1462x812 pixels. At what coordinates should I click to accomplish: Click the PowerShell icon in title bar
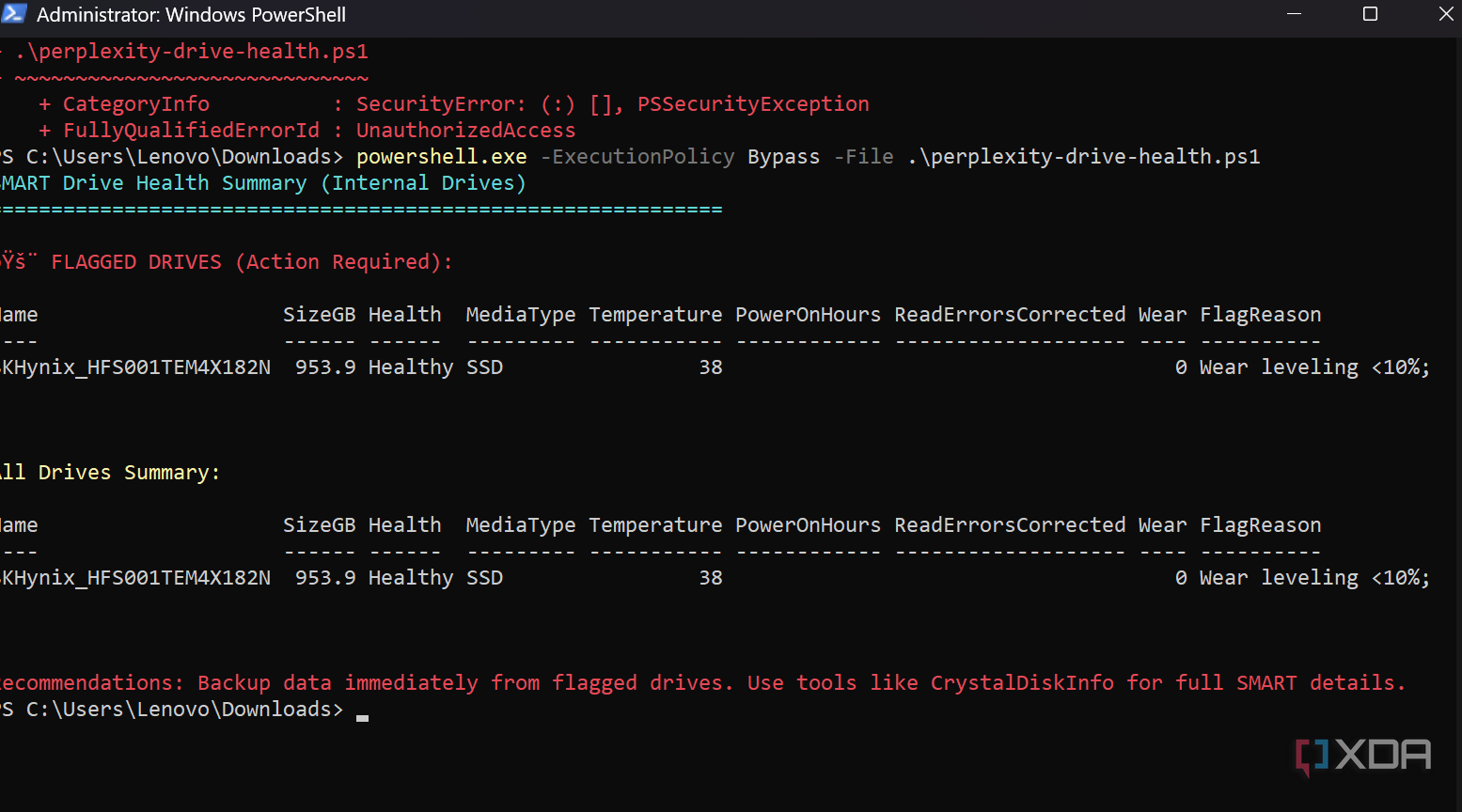click(13, 14)
